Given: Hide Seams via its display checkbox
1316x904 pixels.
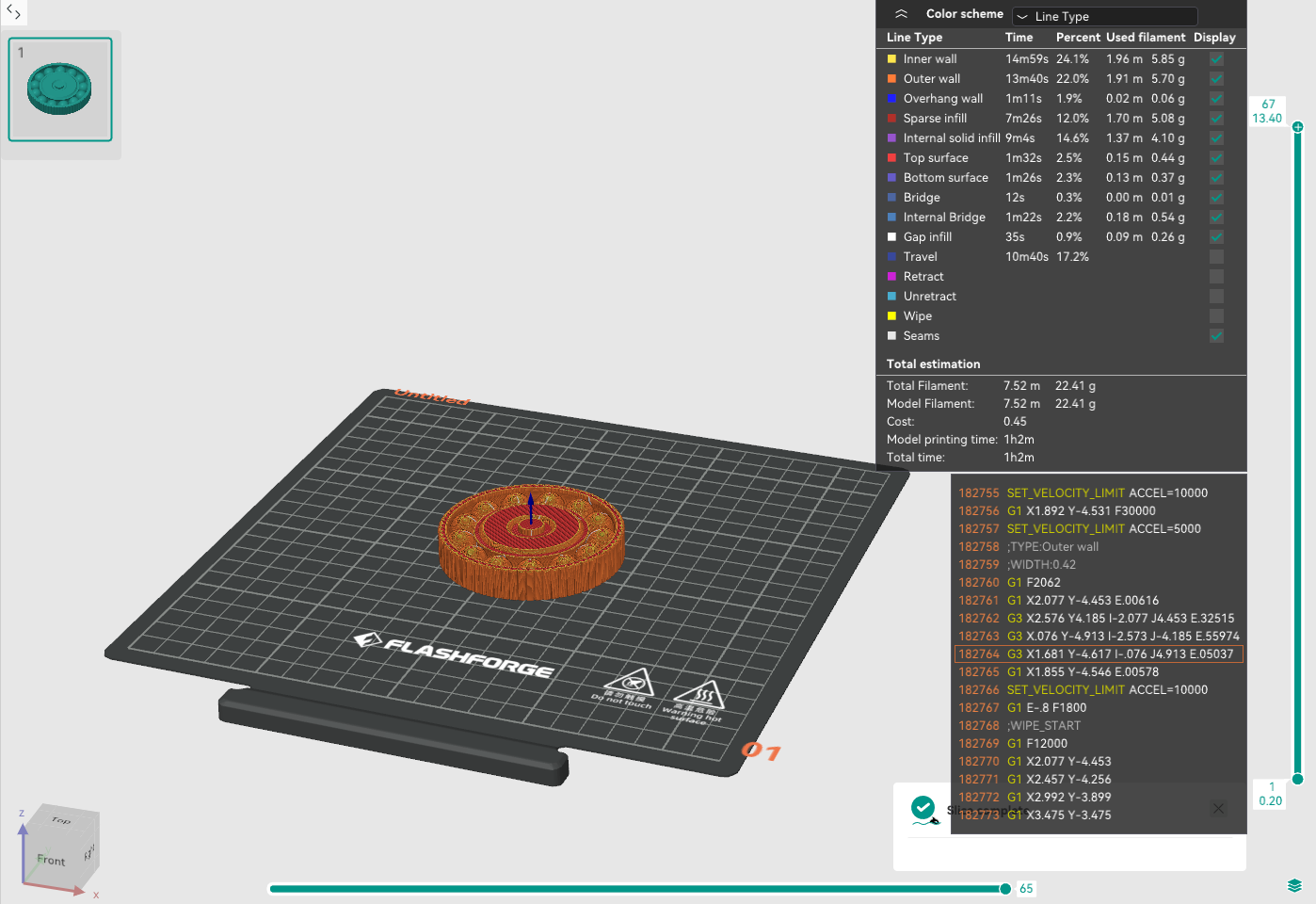Looking at the screenshot, I should [x=1216, y=335].
